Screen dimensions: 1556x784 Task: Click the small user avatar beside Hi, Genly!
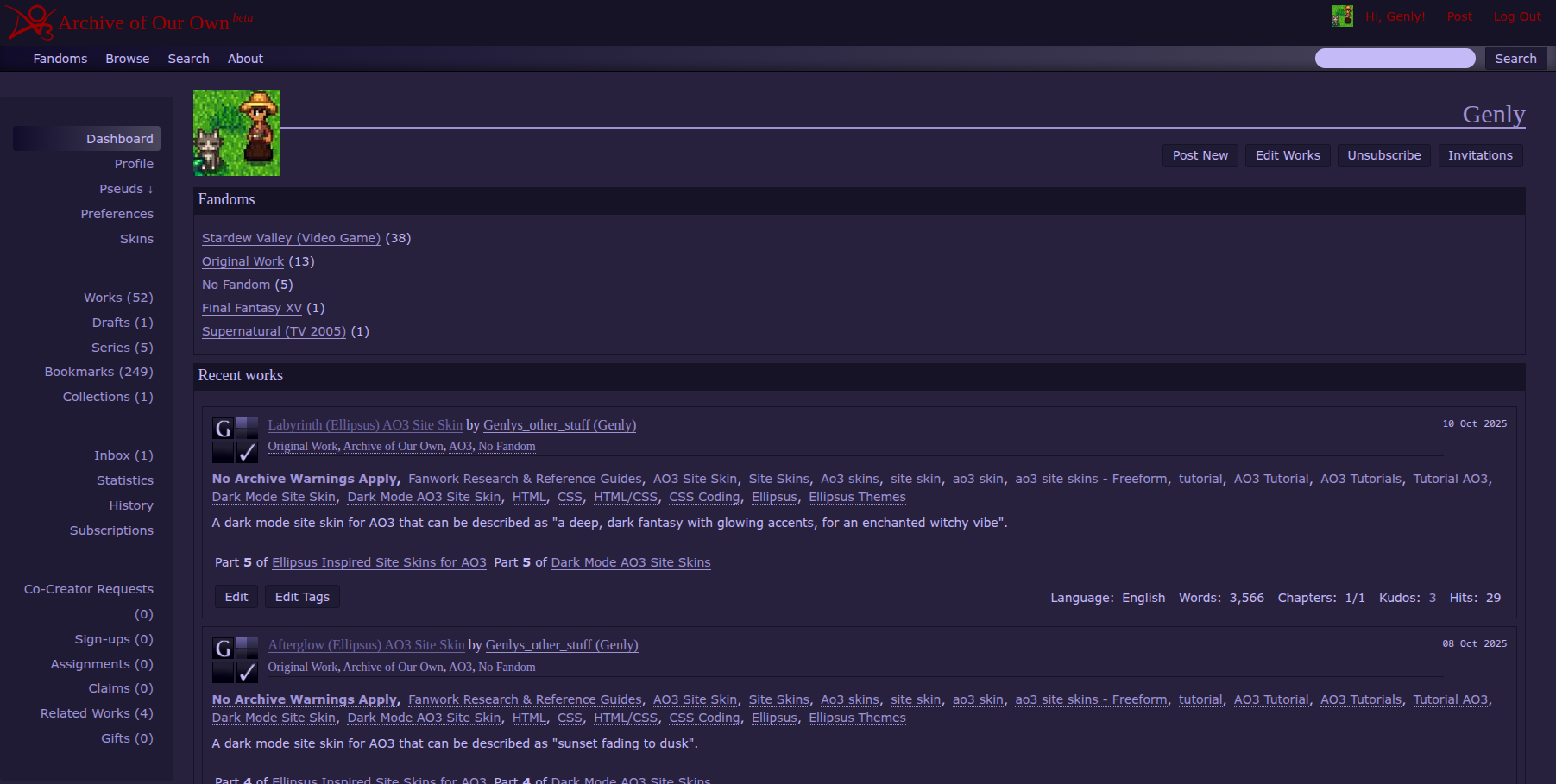(x=1342, y=16)
